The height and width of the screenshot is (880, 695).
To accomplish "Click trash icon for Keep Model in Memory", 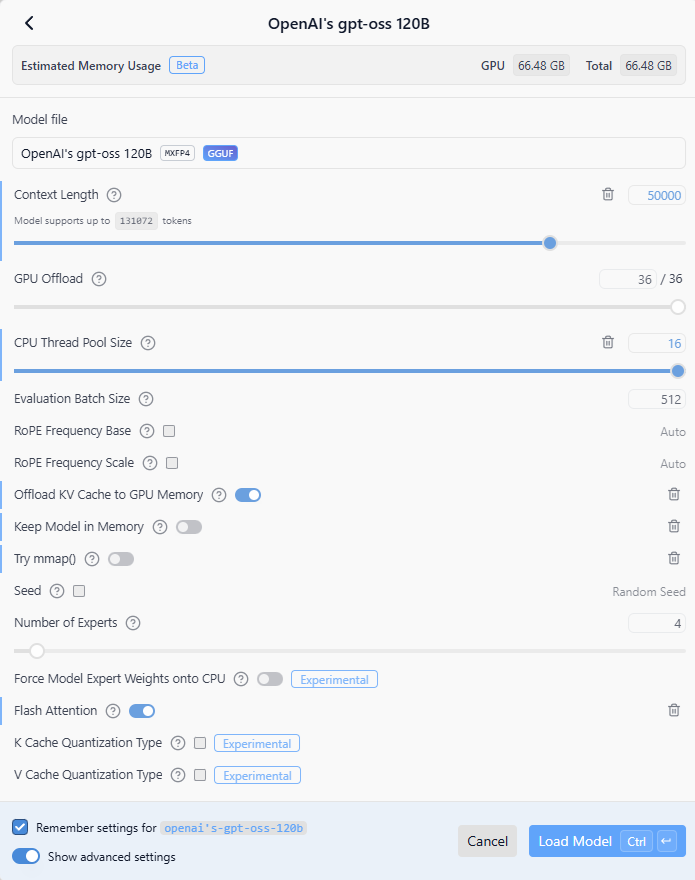I will point(674,526).
